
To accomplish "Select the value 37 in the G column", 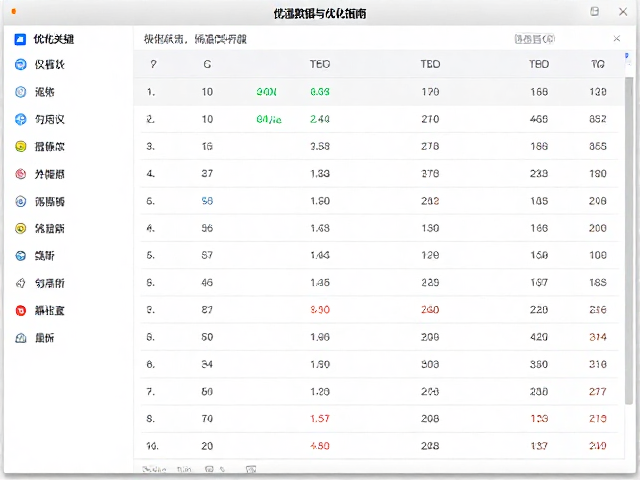I will click(x=207, y=173).
